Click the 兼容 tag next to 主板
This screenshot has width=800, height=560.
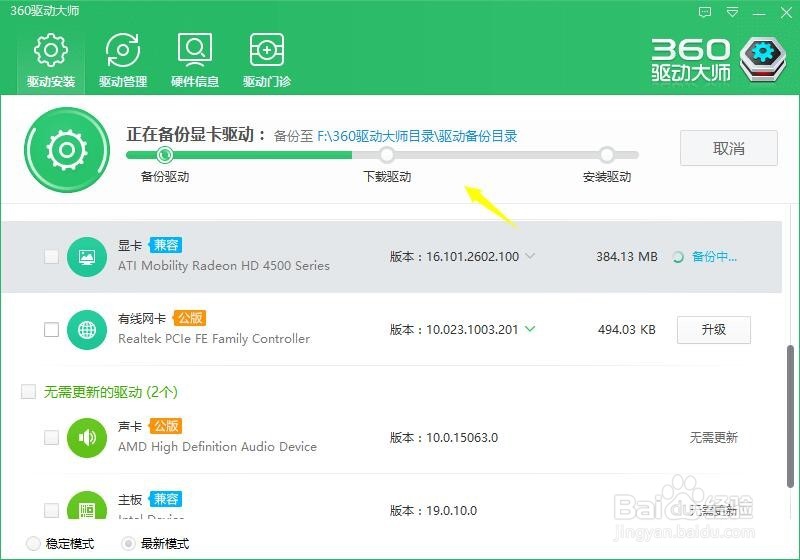165,499
